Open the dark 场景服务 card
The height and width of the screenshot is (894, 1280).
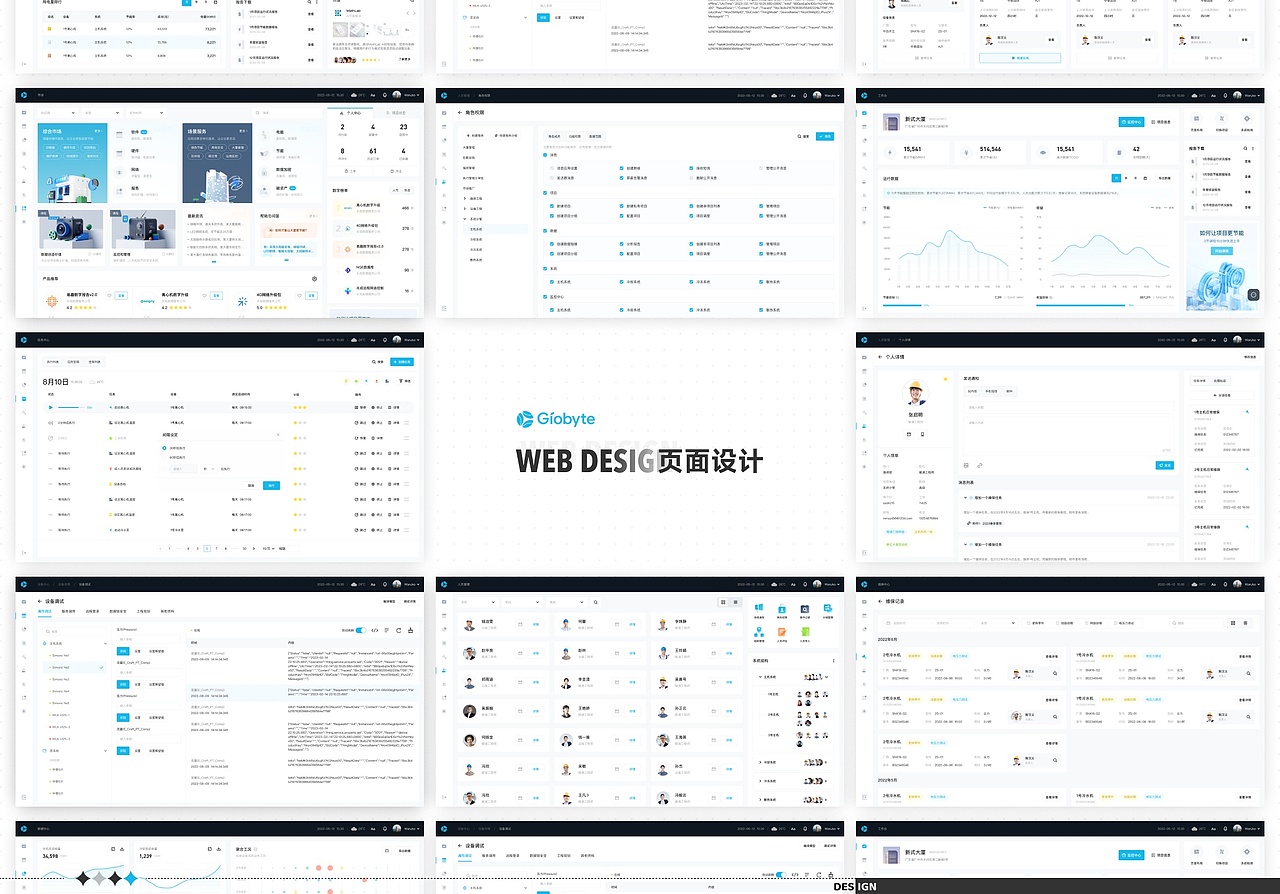[217, 164]
